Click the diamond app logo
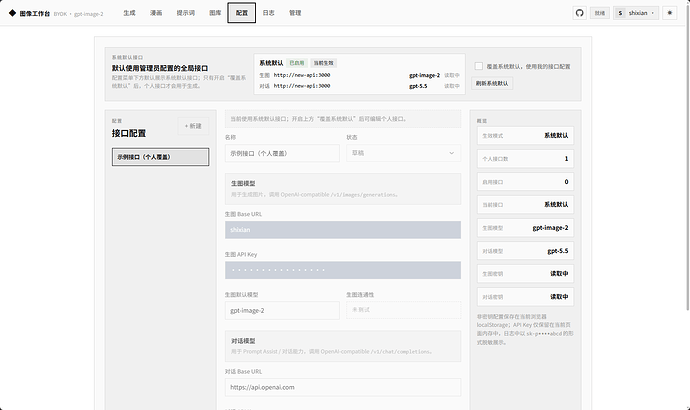 tap(12, 13)
